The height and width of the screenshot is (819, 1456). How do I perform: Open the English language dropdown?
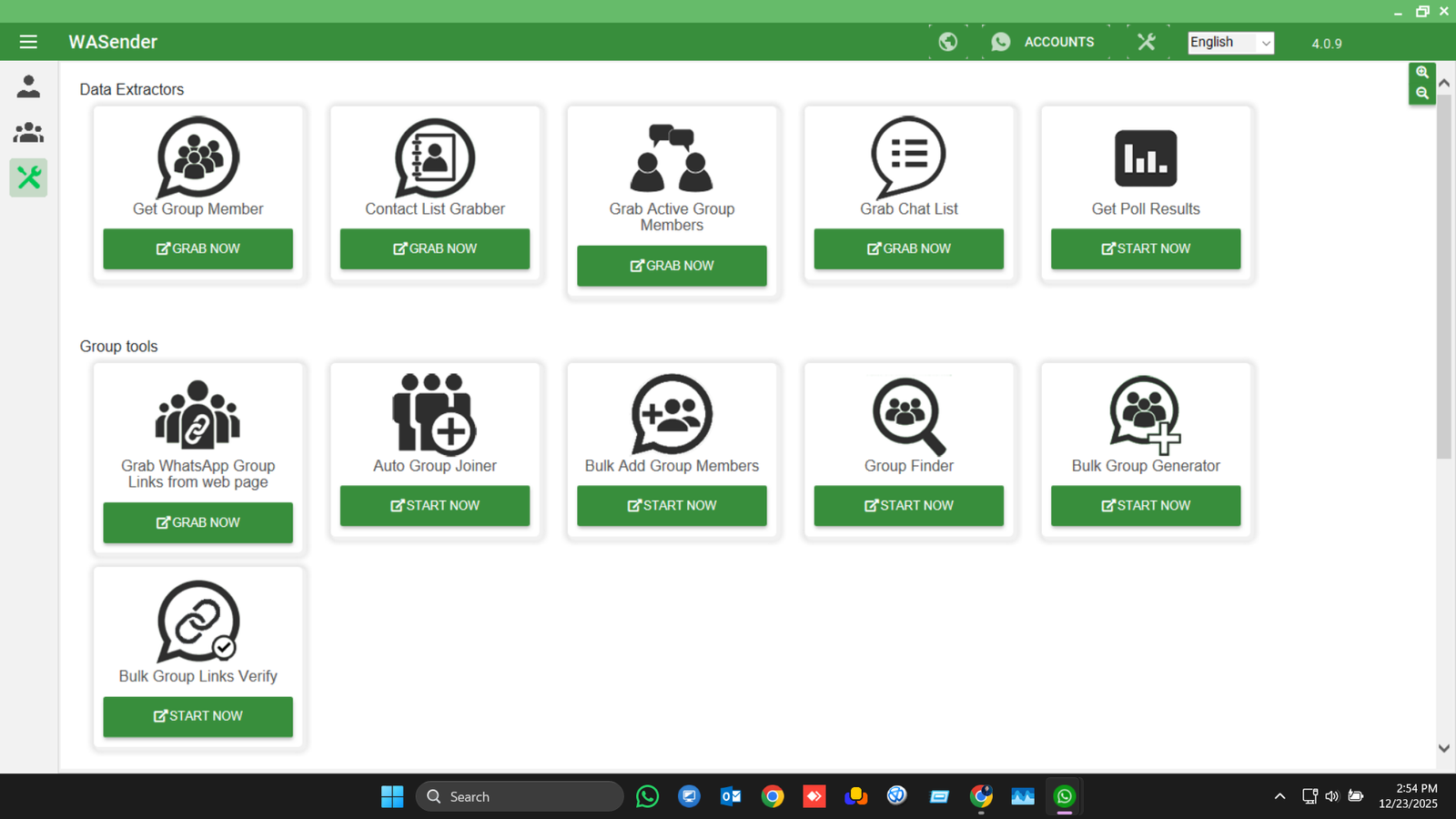[1230, 42]
